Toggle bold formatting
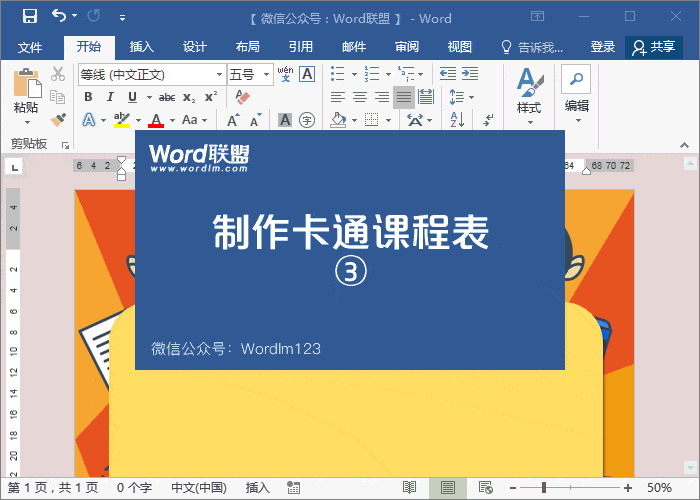This screenshot has height=500, width=700. tap(88, 97)
